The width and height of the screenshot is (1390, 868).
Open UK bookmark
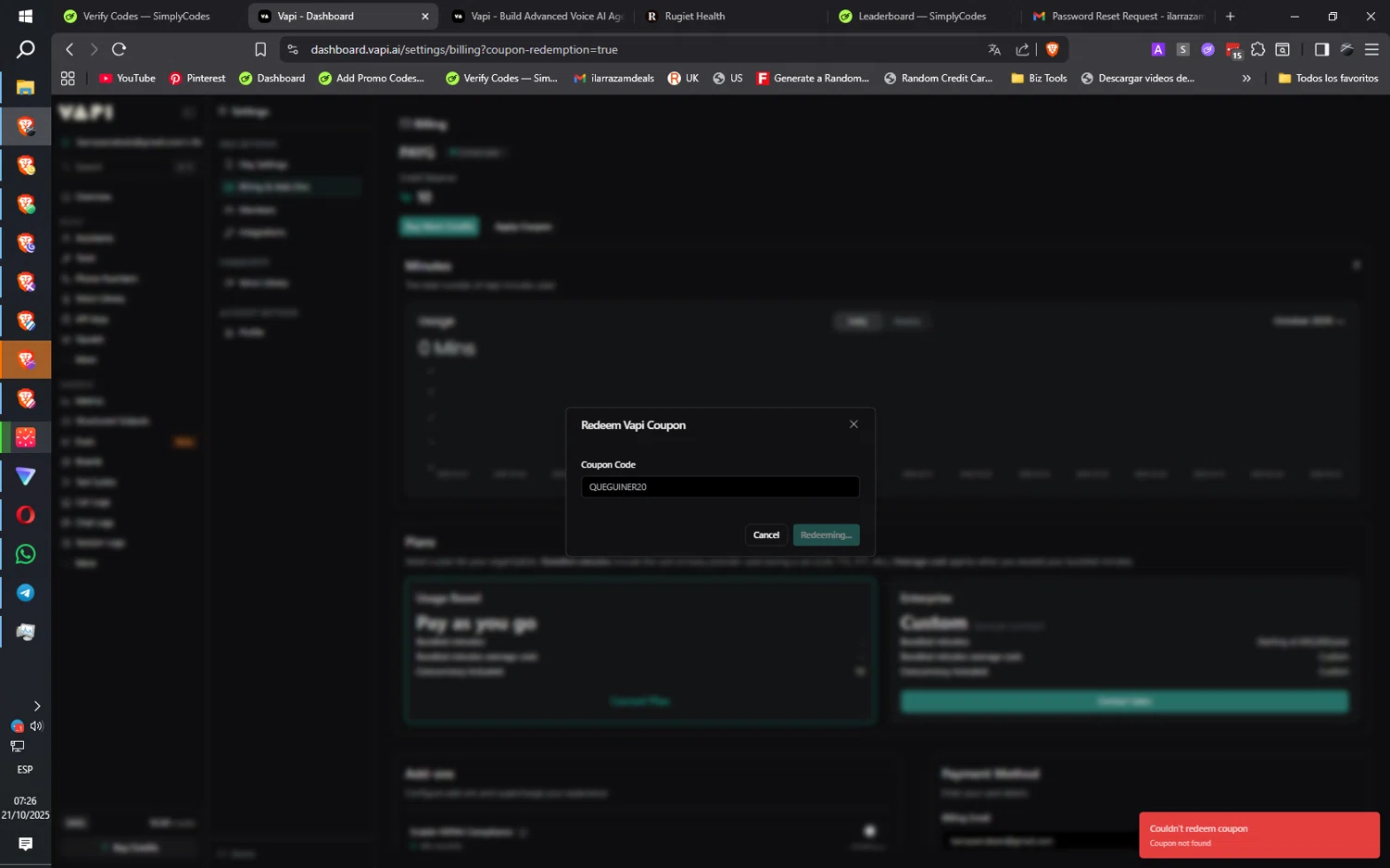684,79
